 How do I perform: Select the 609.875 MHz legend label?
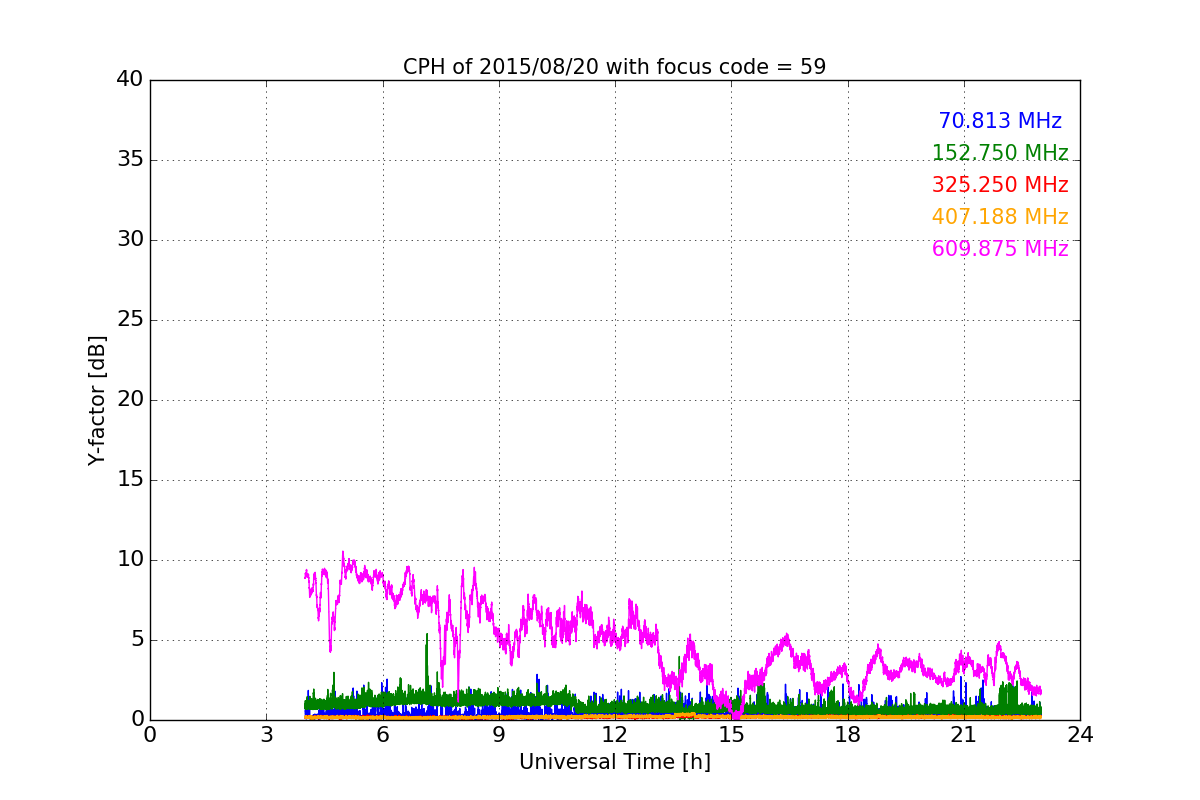pos(1000,249)
